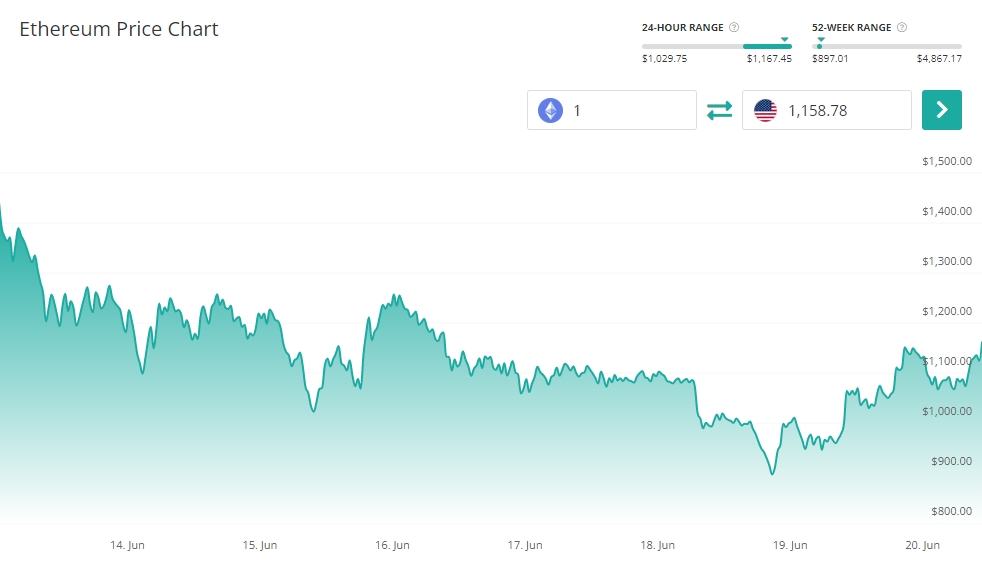Click the 24-hour range triangle marker
The height and width of the screenshot is (561, 982).
coord(785,39)
